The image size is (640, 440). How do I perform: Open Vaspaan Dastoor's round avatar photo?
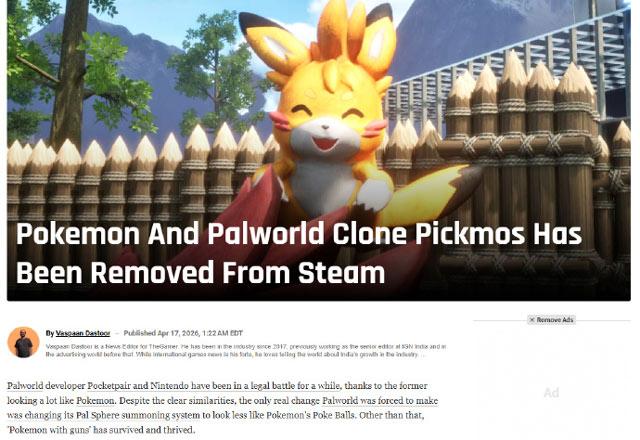23,342
